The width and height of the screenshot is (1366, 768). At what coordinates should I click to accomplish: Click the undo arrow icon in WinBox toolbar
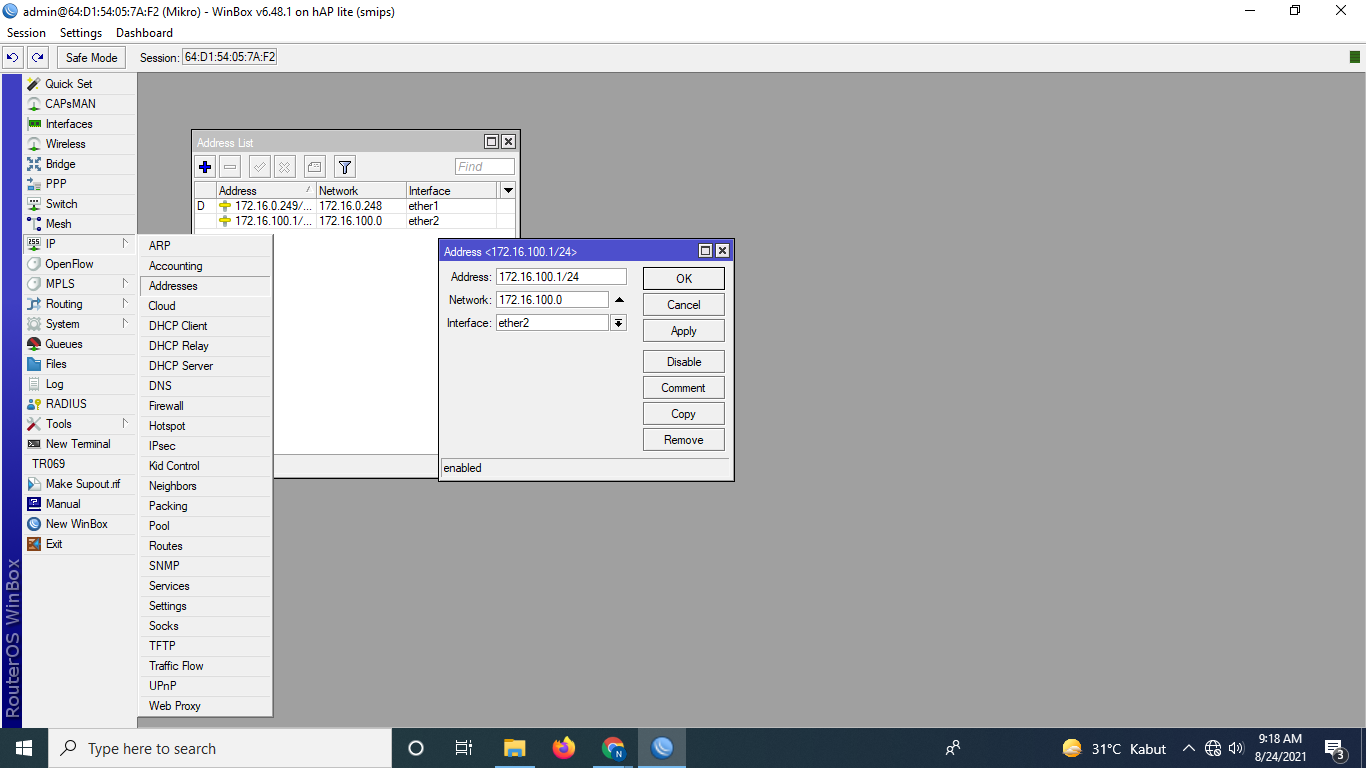point(13,58)
